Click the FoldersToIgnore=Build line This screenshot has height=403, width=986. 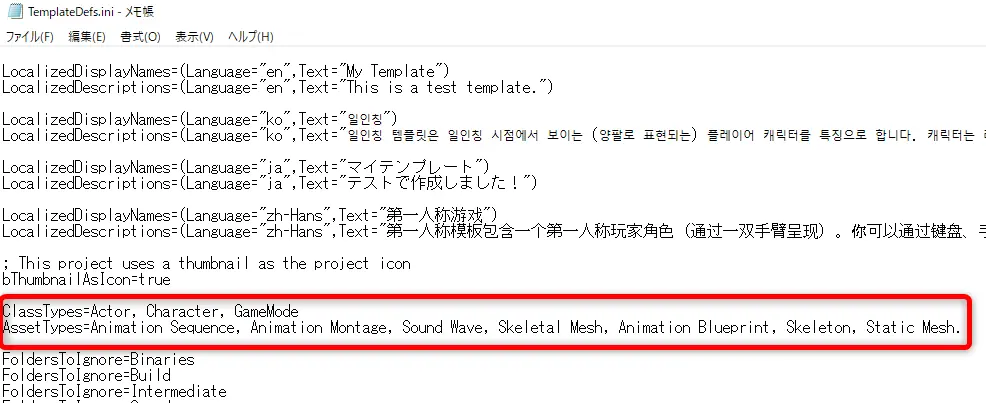86,375
